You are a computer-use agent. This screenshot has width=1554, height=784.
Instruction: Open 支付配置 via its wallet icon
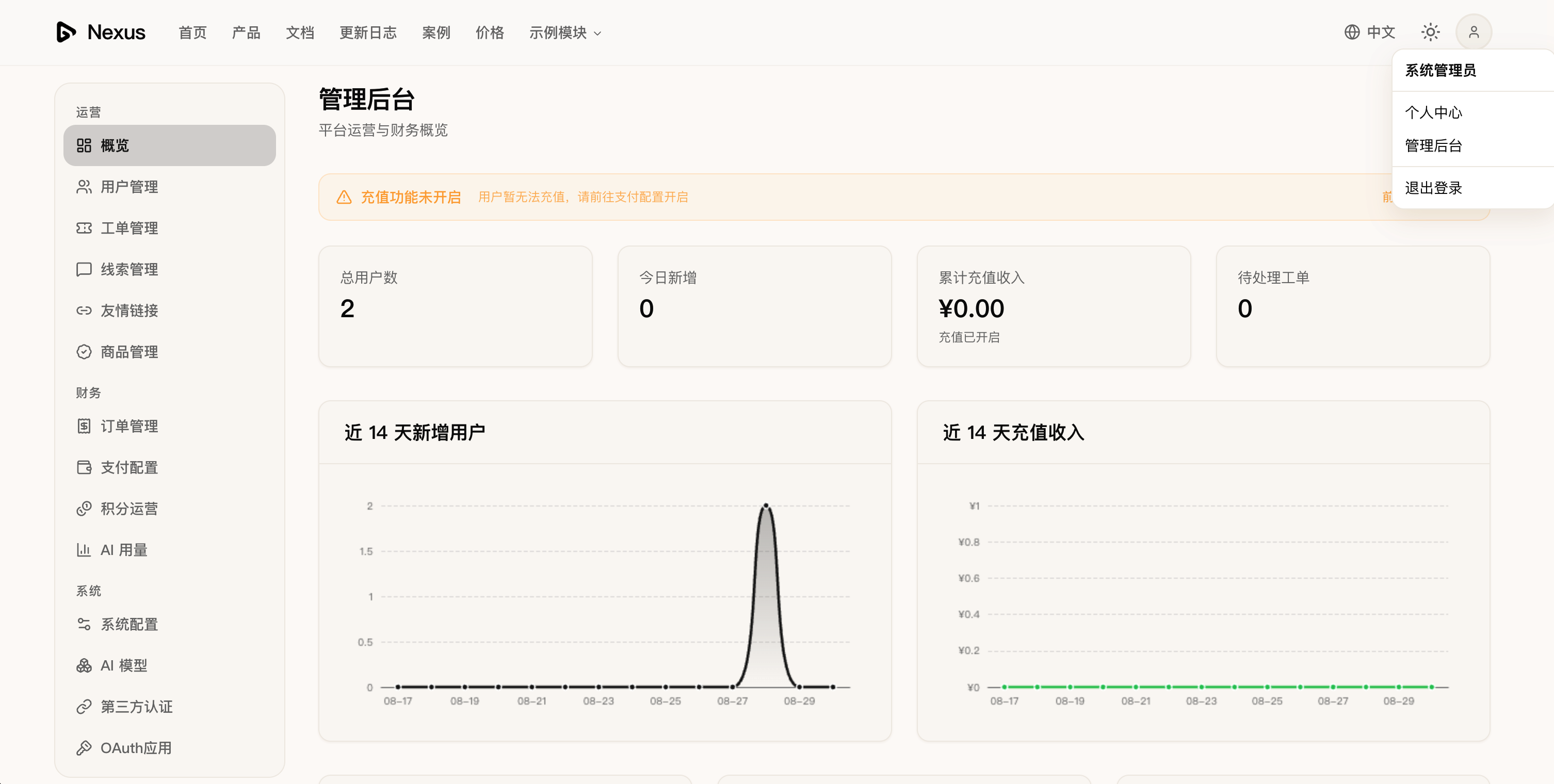(x=84, y=467)
